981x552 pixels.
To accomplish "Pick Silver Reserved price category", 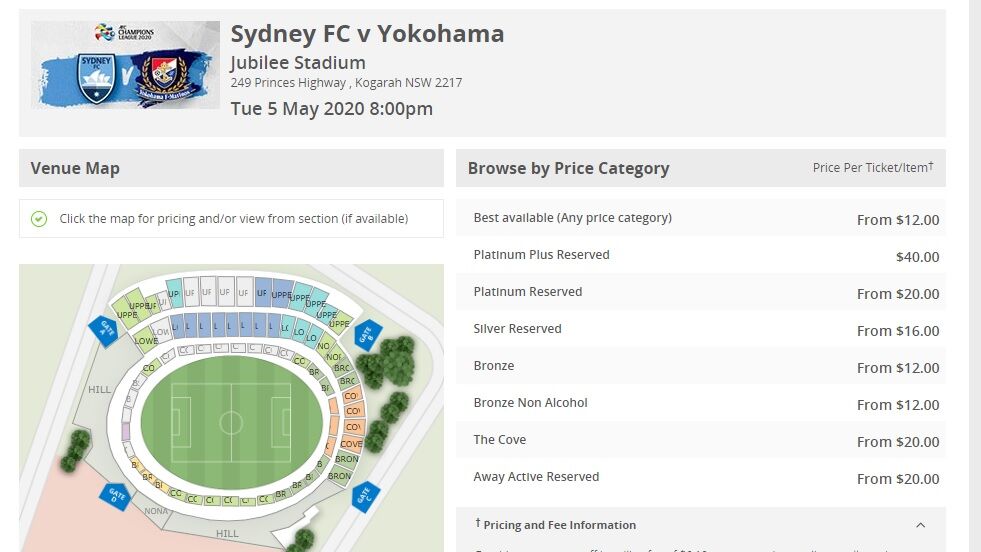I will [x=701, y=329].
